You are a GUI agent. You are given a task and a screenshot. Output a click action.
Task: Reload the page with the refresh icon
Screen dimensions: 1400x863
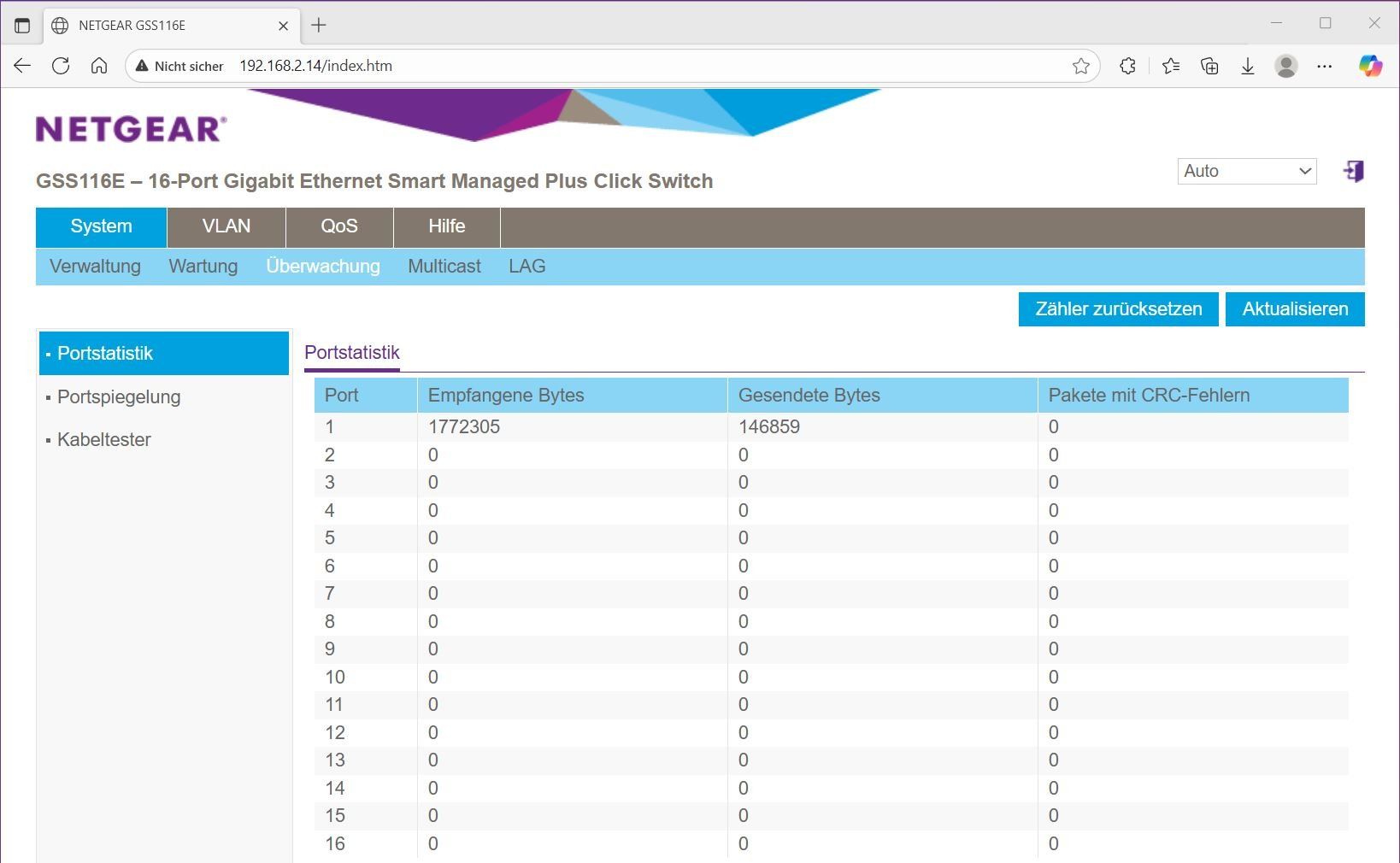click(61, 66)
